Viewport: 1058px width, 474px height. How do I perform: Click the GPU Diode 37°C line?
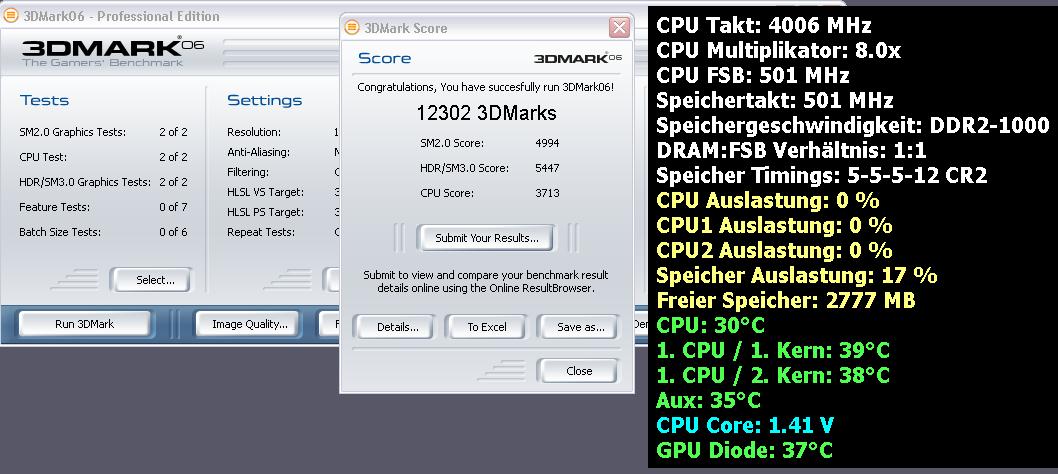(x=744, y=450)
